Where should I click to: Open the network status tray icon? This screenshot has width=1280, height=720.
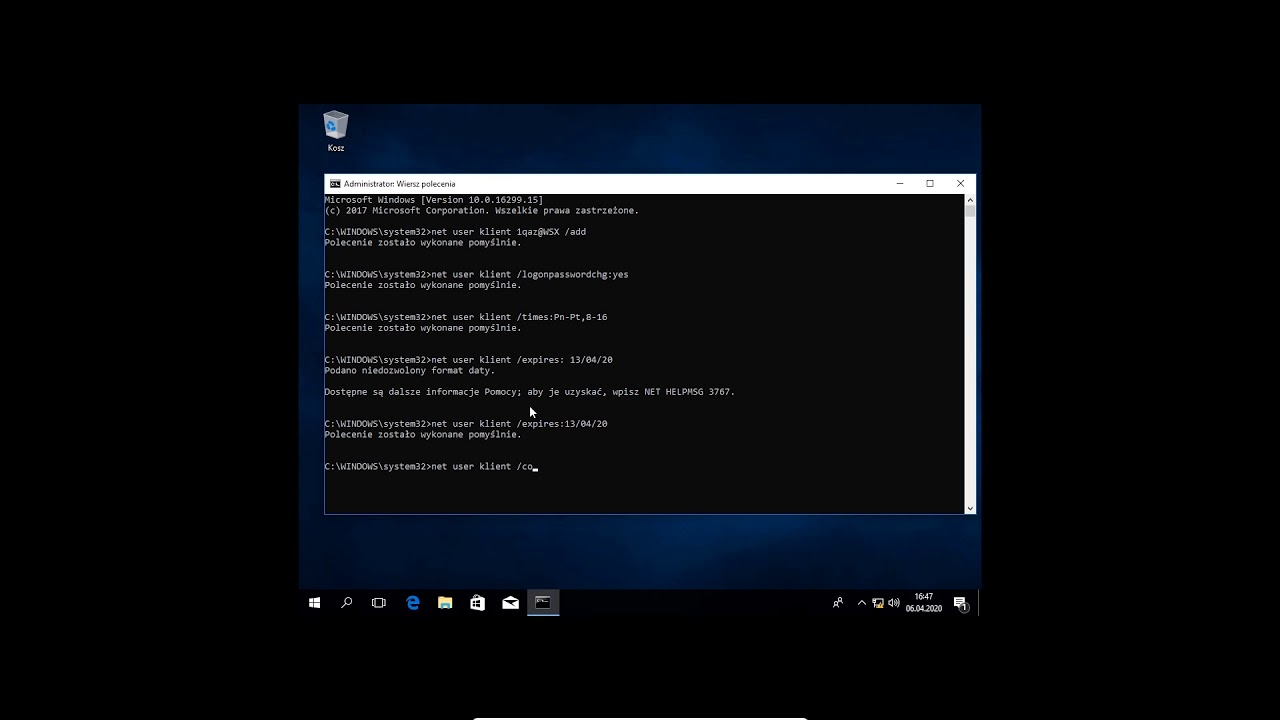tap(878, 603)
